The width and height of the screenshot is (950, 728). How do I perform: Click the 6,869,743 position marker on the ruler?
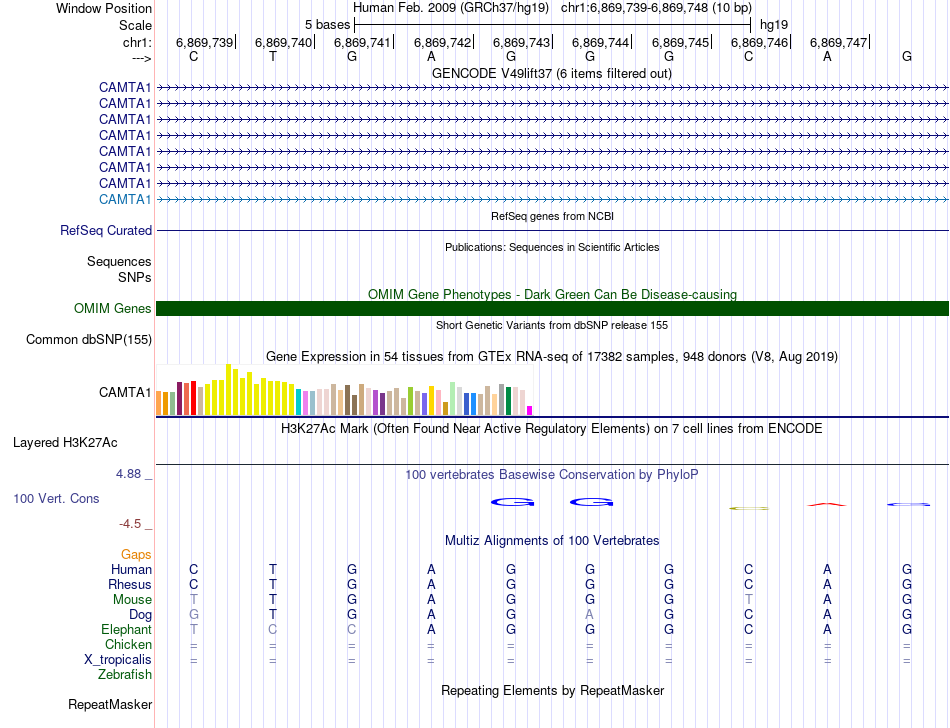click(522, 42)
